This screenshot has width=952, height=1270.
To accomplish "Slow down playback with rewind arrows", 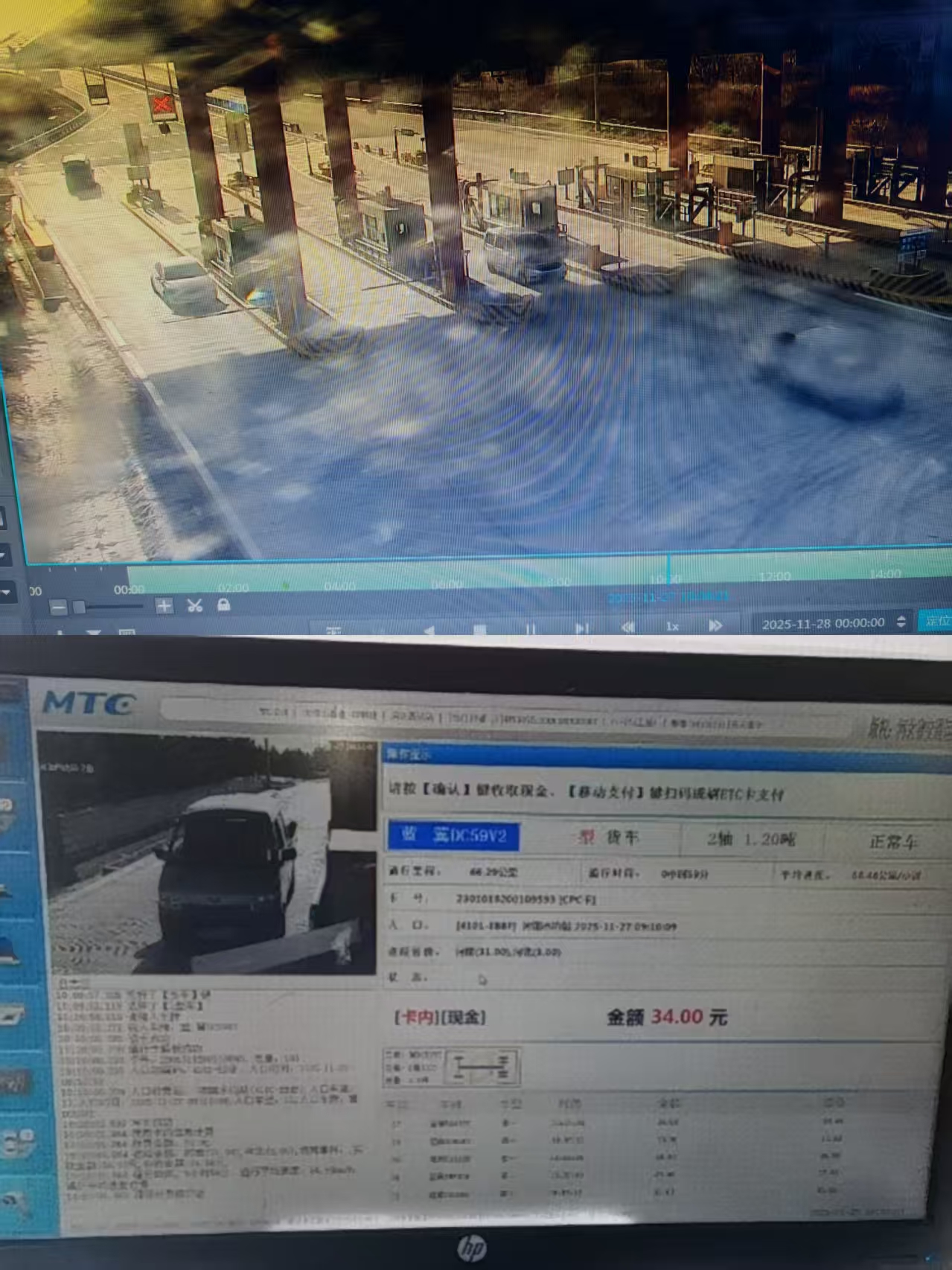I will 628,627.
